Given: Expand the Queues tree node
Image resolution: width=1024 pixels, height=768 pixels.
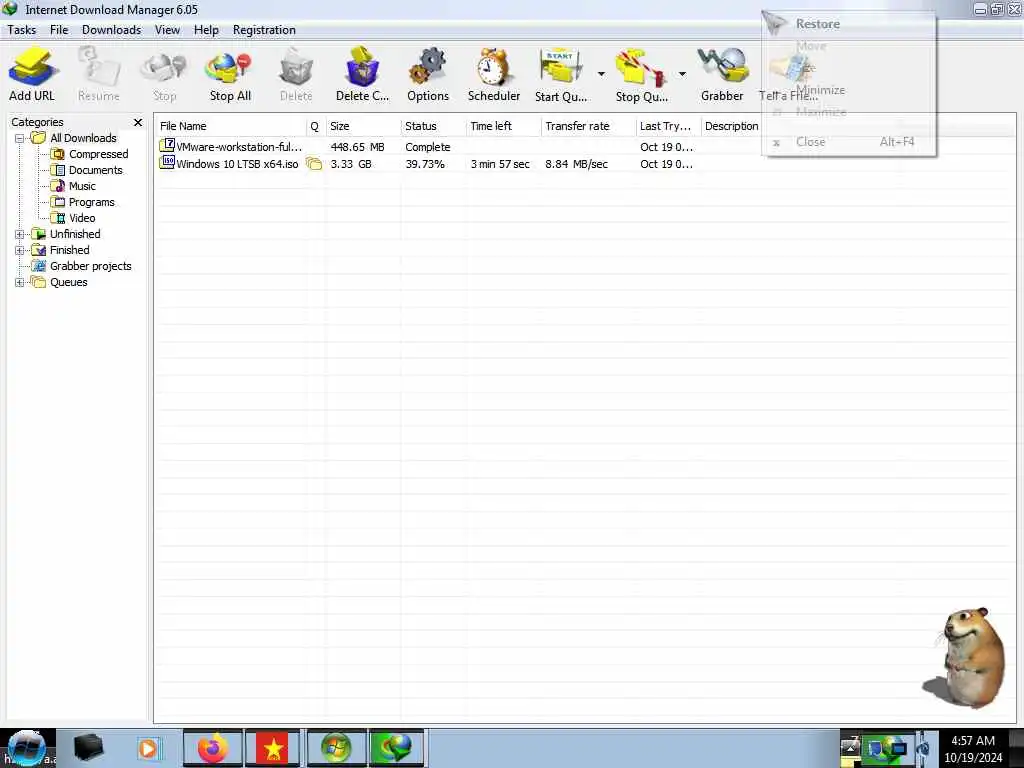Looking at the screenshot, I should (x=20, y=283).
